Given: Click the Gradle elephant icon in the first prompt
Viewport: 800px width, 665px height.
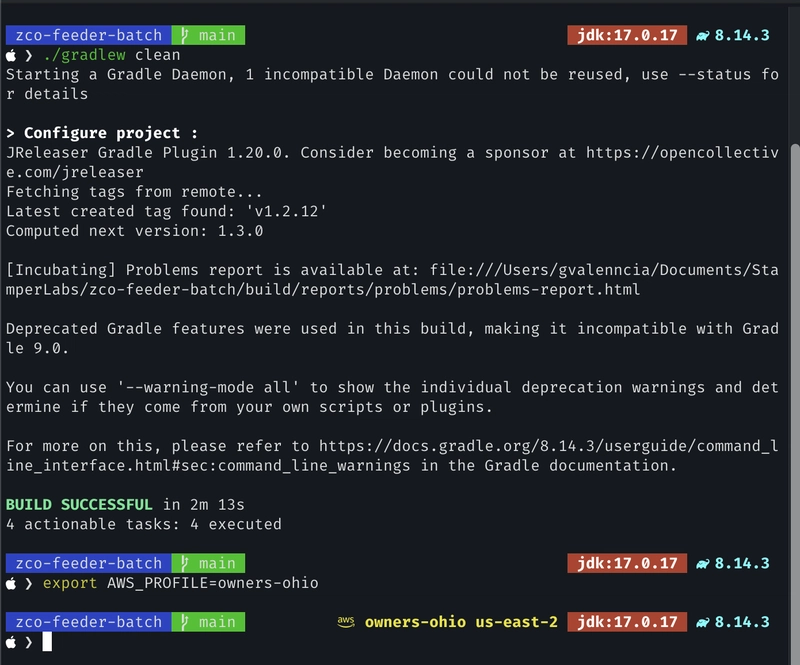Looking at the screenshot, I should pos(703,35).
